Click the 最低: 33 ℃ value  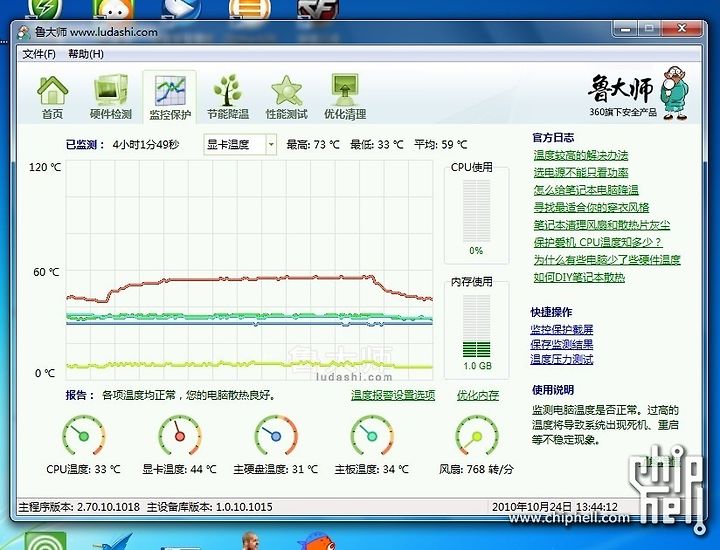point(377,145)
